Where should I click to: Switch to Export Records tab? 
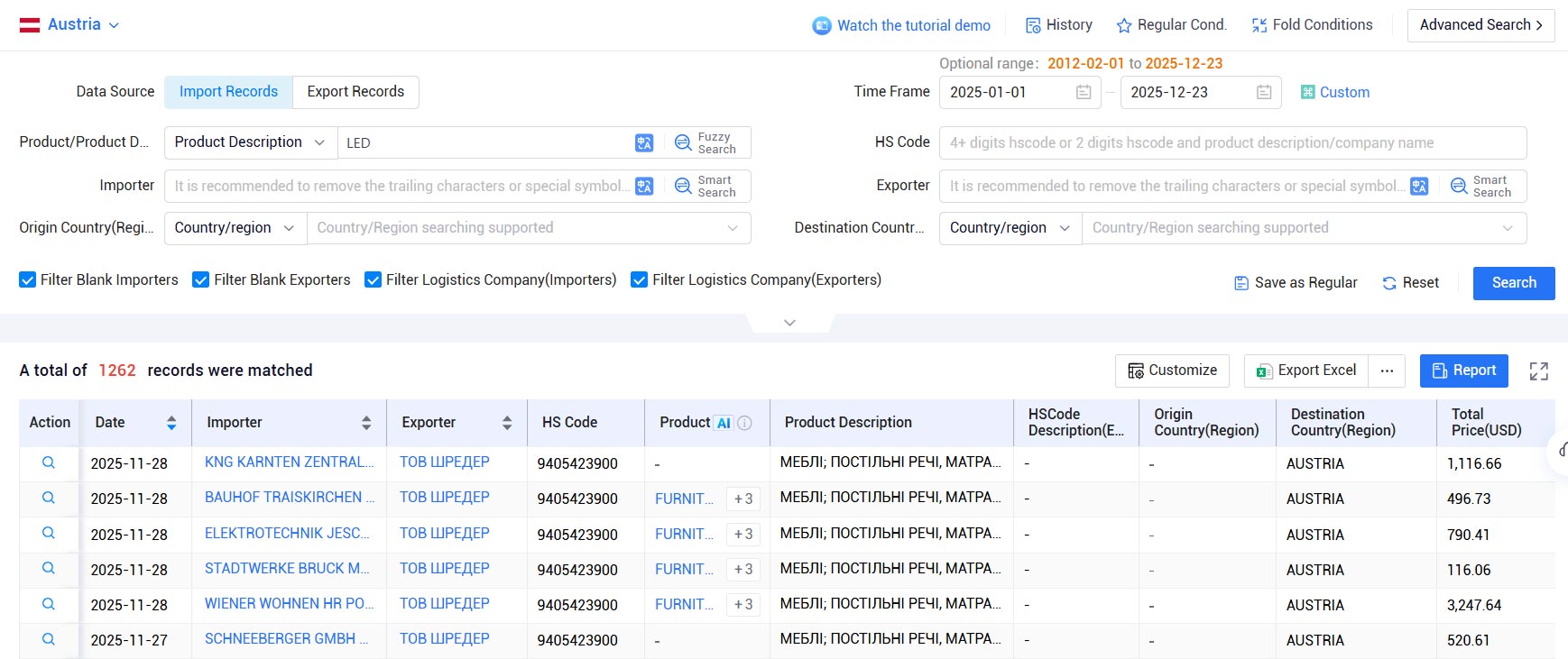[x=355, y=92]
